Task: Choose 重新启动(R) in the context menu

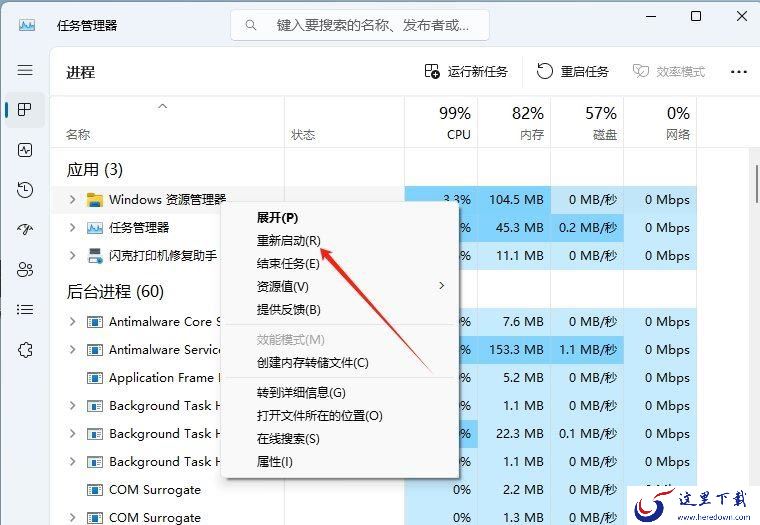Action: (x=288, y=240)
